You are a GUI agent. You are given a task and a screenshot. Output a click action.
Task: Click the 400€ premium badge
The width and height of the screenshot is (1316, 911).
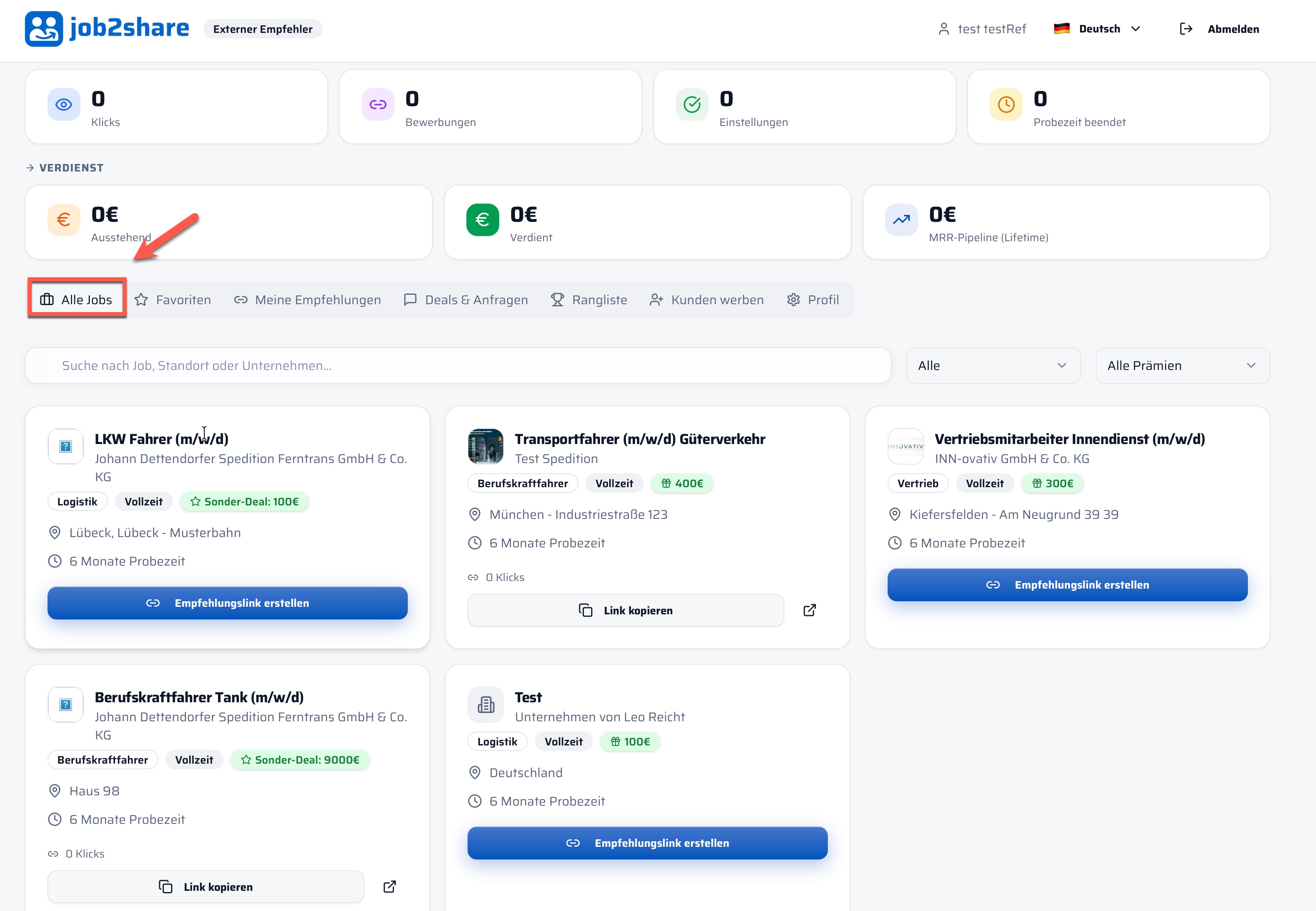coord(682,484)
